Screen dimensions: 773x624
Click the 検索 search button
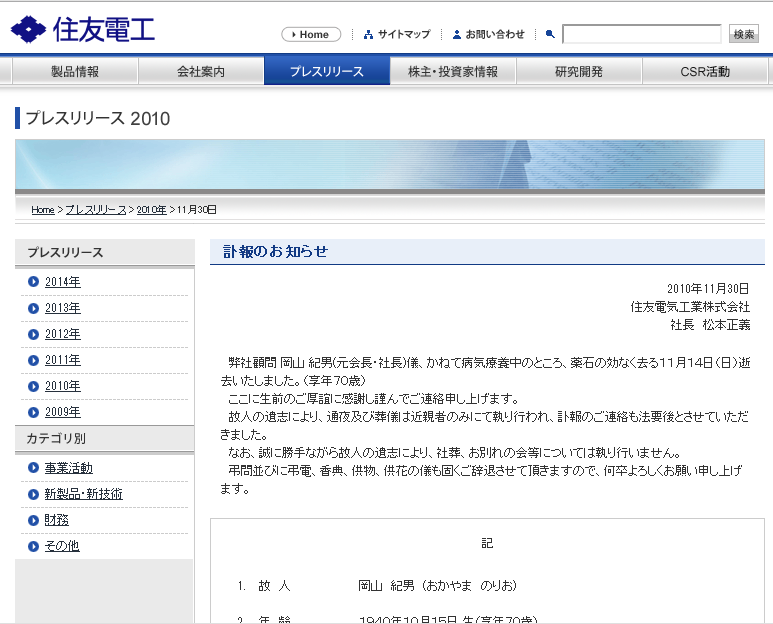click(x=744, y=34)
